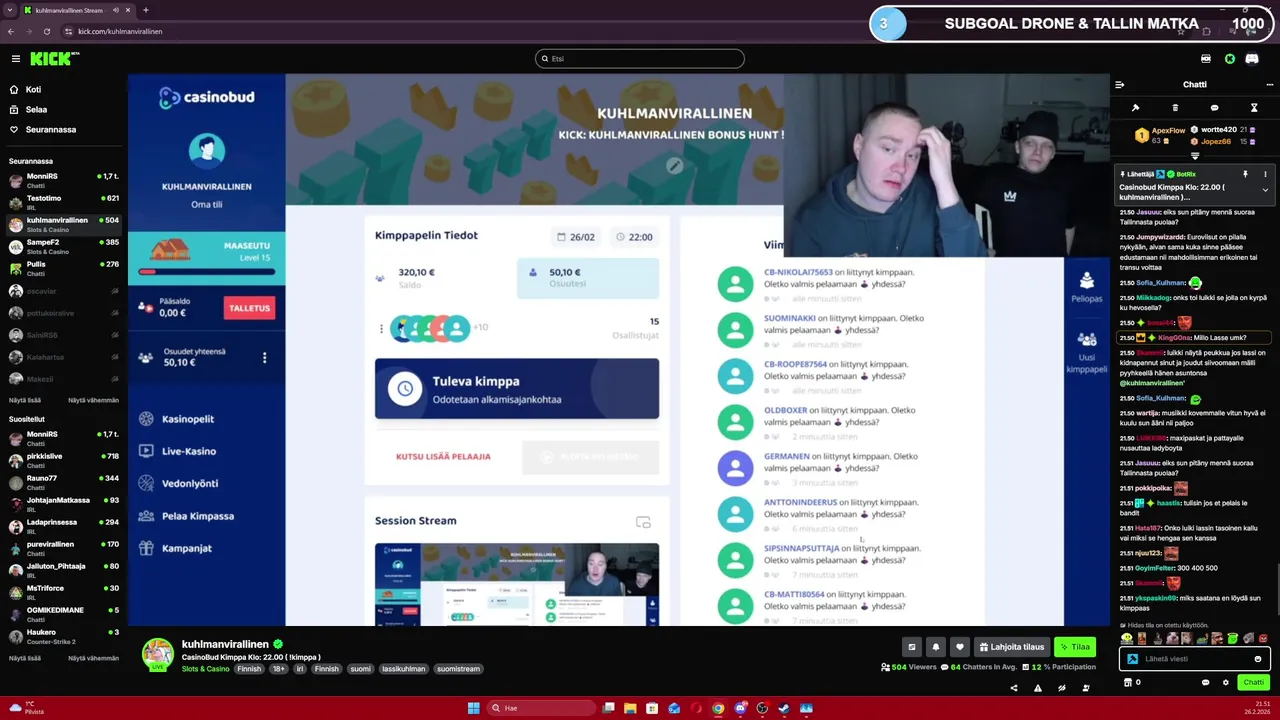Open Seurannassa following page
The image size is (1280, 720).
50,129
